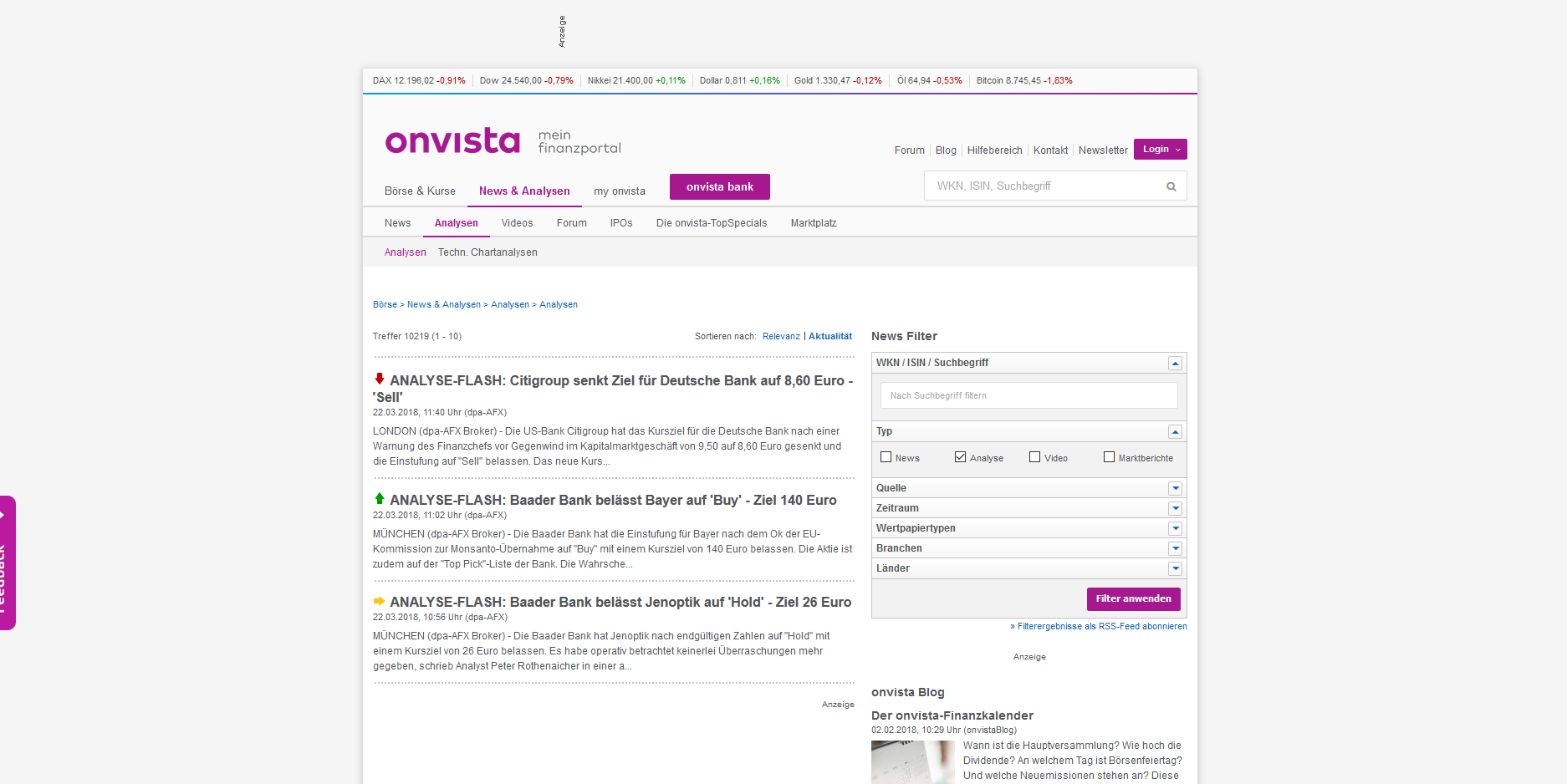Open Baader Bank Jenoptik 'Hold' headline

[620, 602]
